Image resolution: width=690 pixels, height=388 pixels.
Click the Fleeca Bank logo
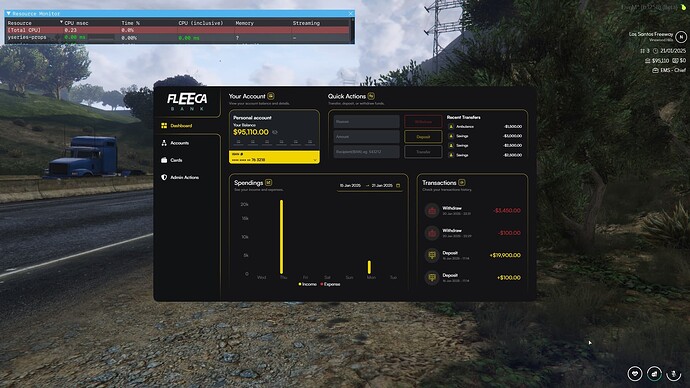pyautogui.click(x=187, y=102)
